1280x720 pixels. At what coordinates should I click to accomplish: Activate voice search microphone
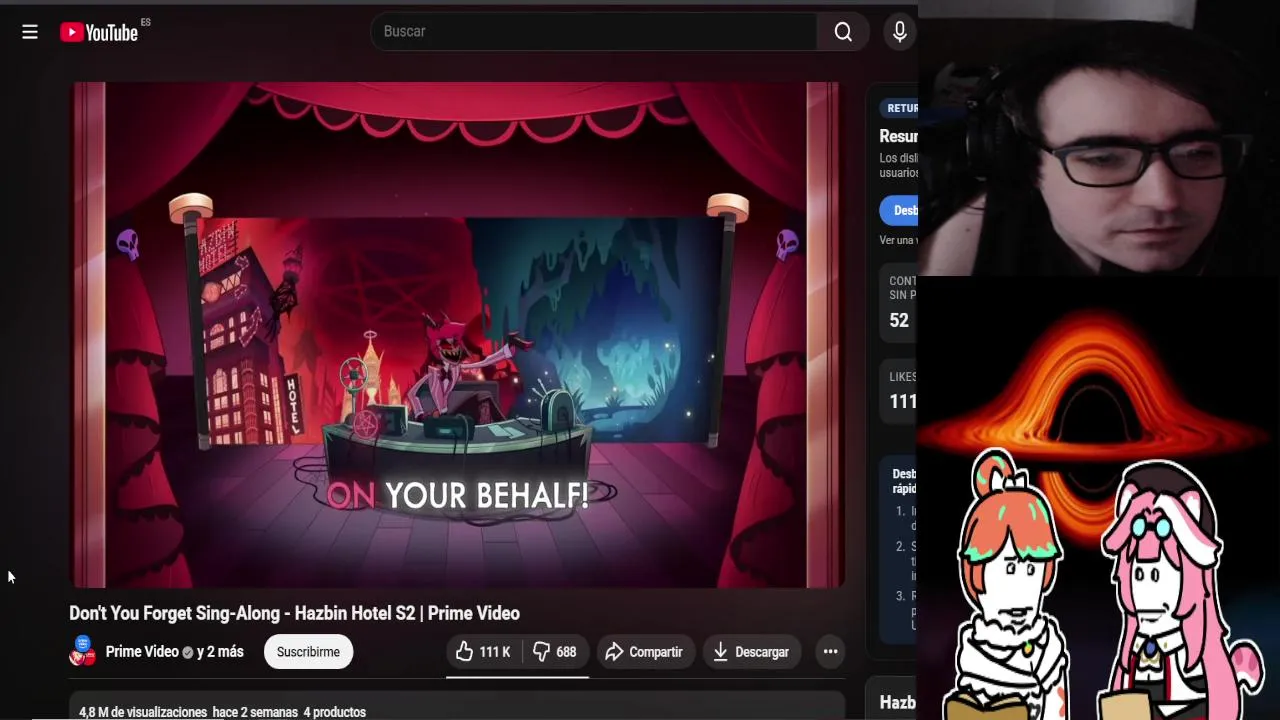900,32
